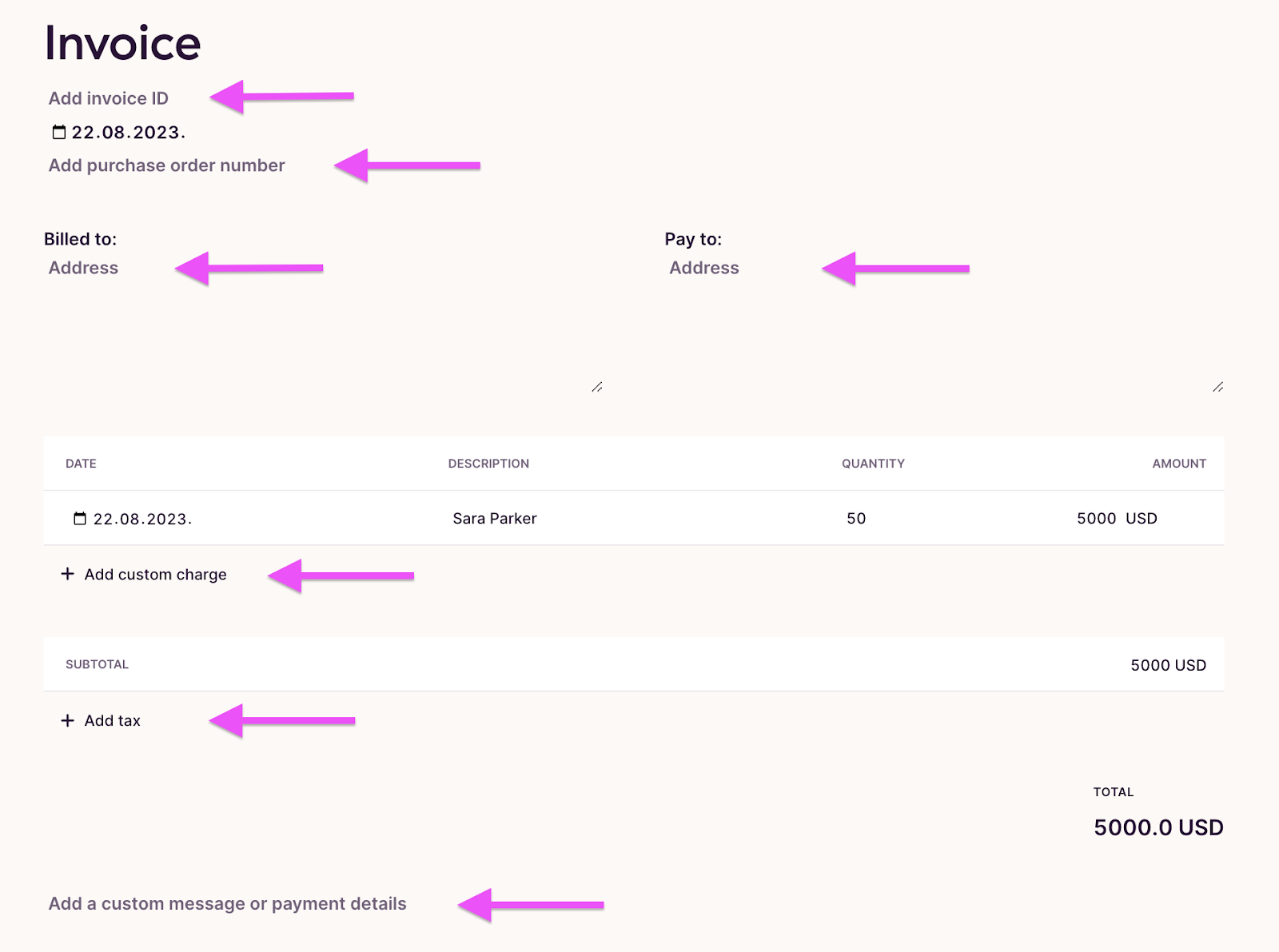Click the calendar icon beside the invoice date

pos(58,131)
